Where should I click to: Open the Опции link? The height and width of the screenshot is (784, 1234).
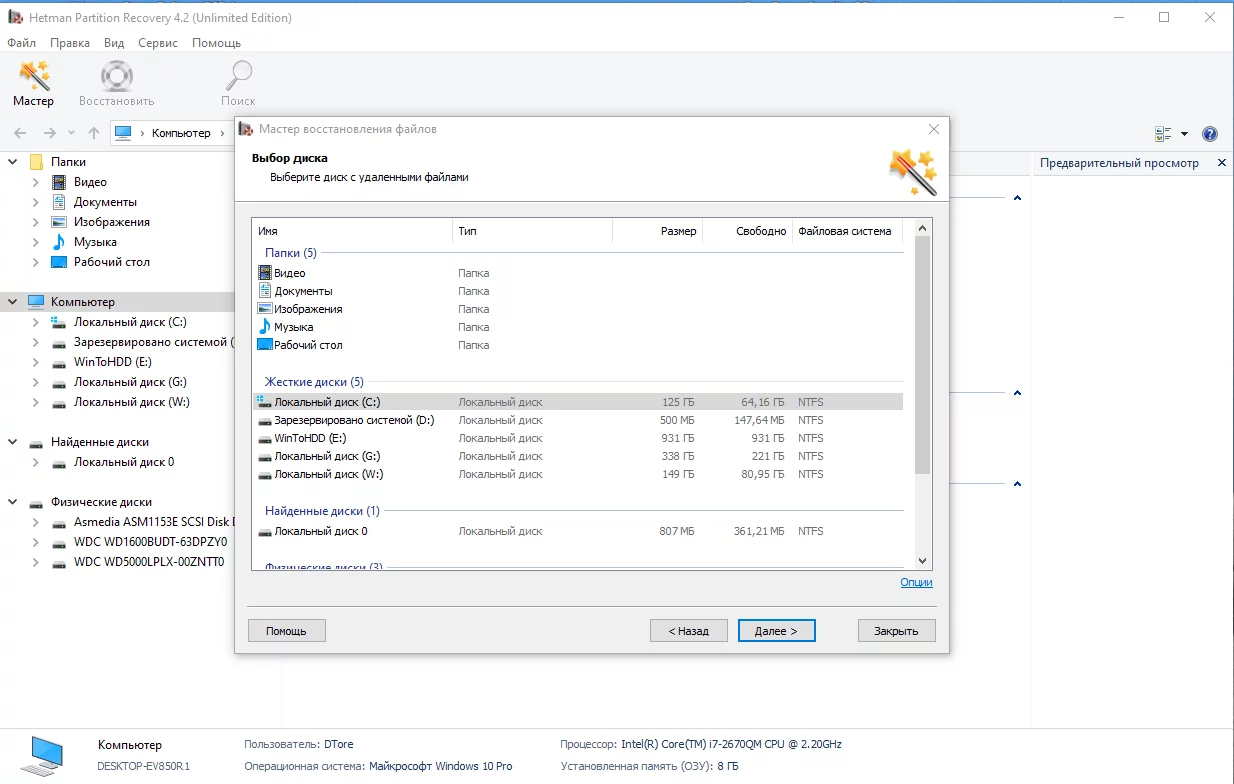pos(916,582)
